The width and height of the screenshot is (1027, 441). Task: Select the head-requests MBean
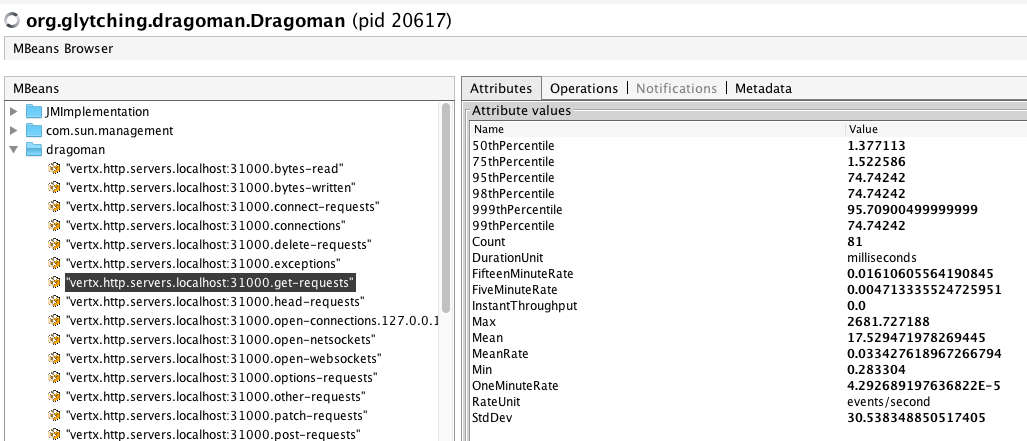click(215, 302)
